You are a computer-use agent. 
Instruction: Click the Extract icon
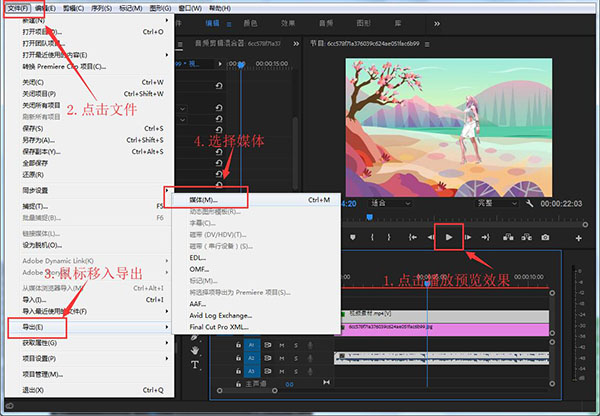click(527, 237)
